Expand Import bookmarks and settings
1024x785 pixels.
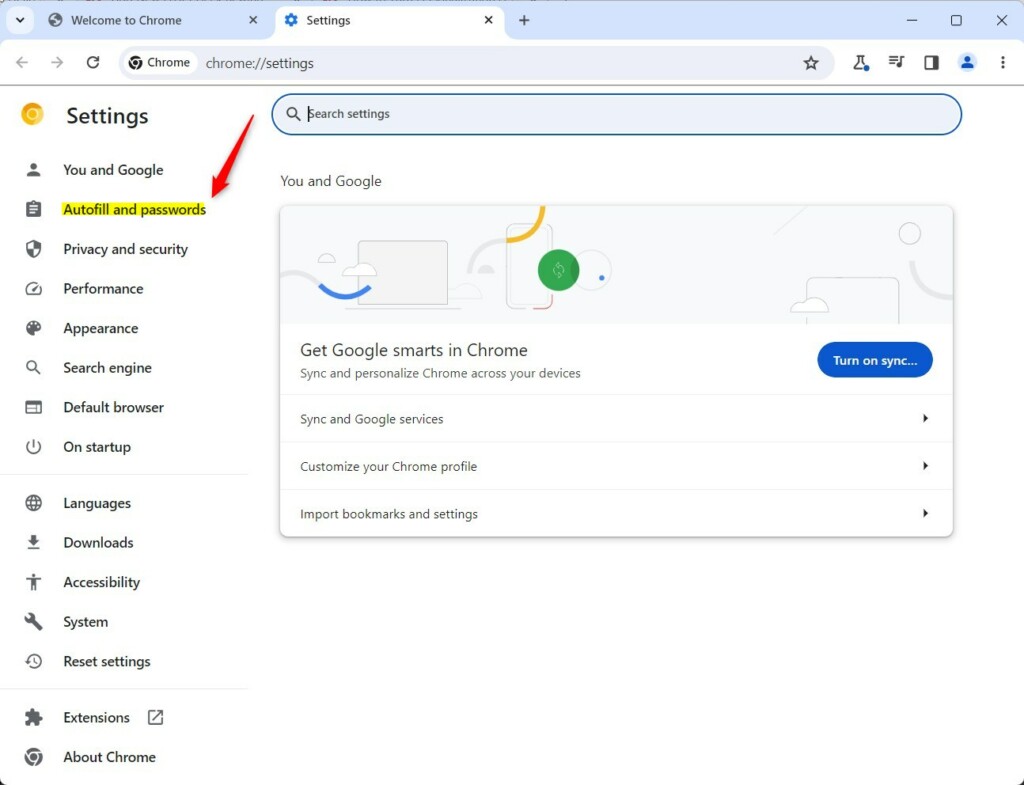[615, 513]
